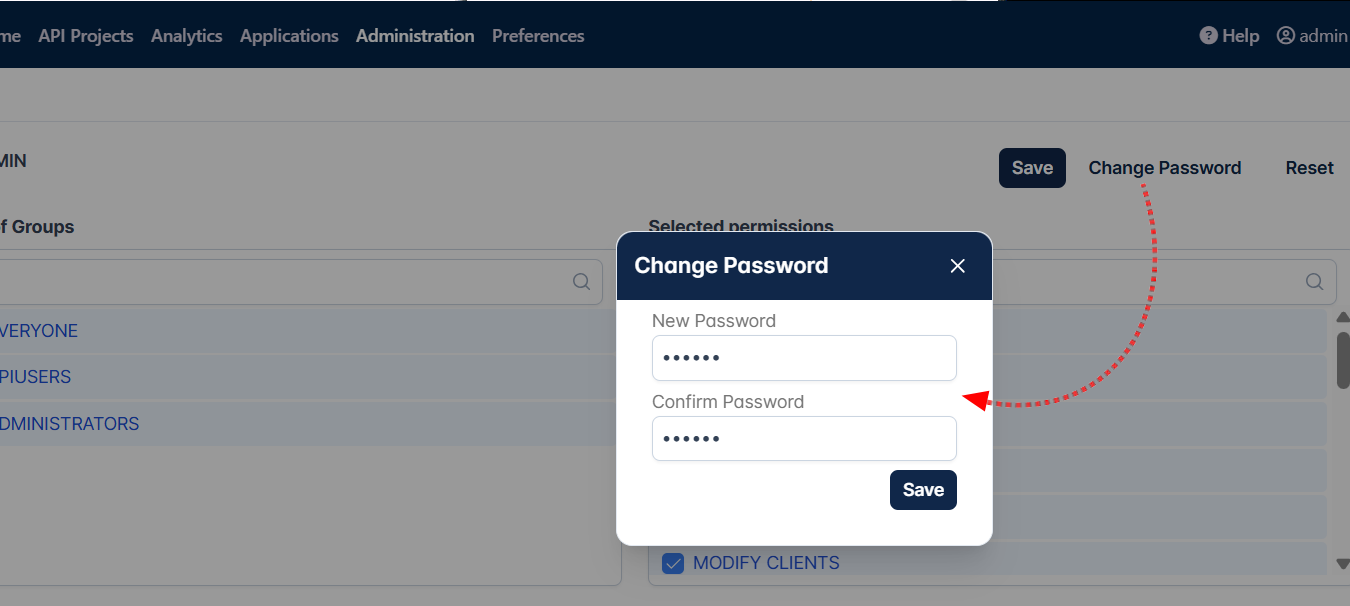
Task: Click the scrollbar up arrow
Action: pos(1343,317)
